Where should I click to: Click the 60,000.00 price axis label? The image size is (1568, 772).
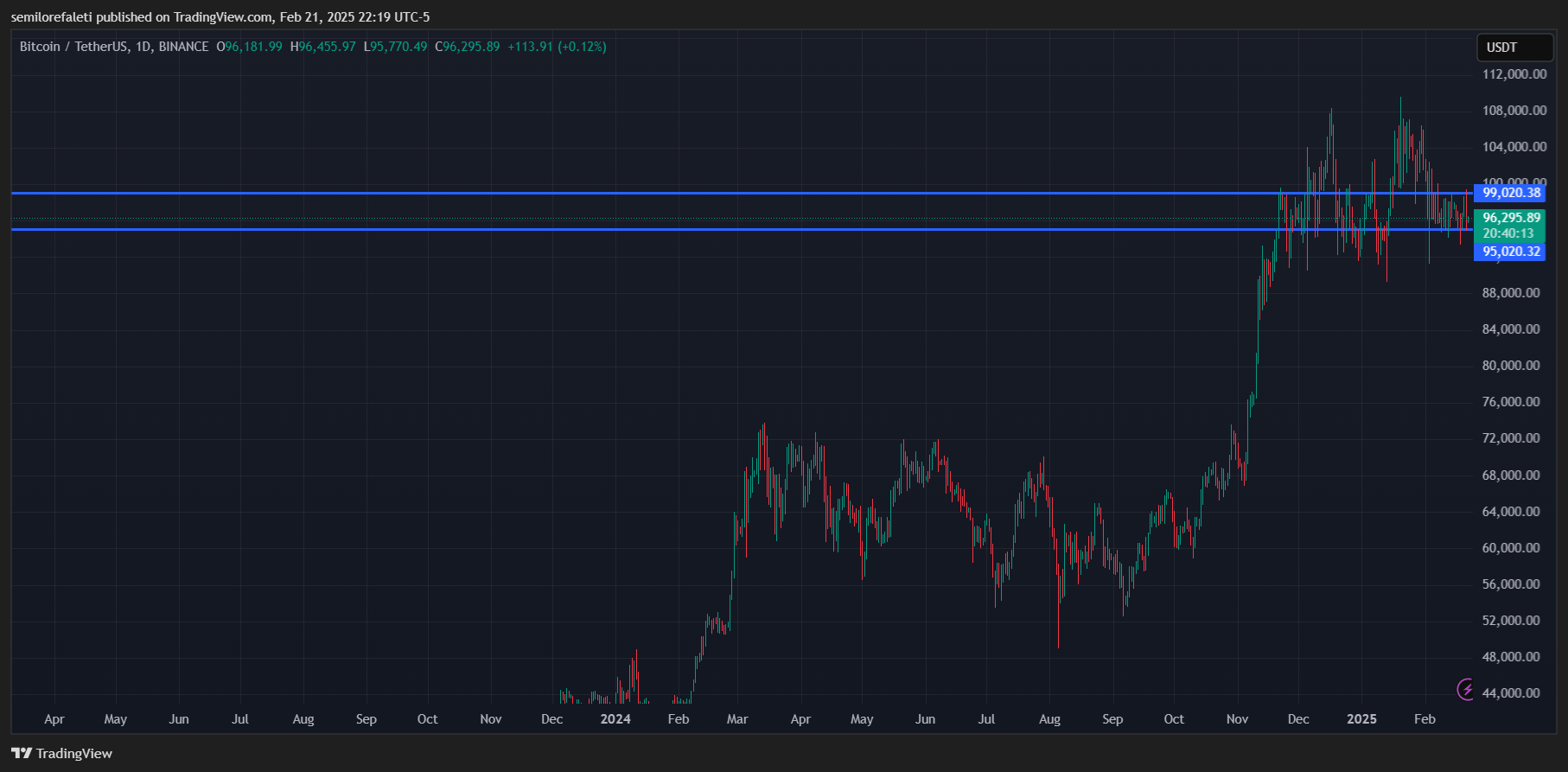coord(1511,548)
